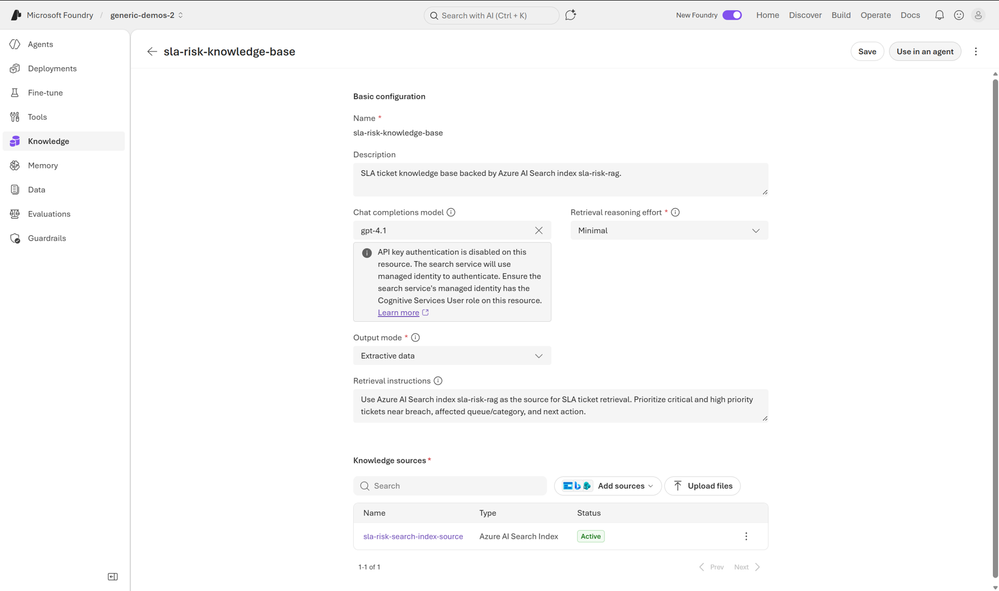Image resolution: width=999 pixels, height=591 pixels.
Task: Click the Knowledge sources Search field
Action: pyautogui.click(x=450, y=486)
